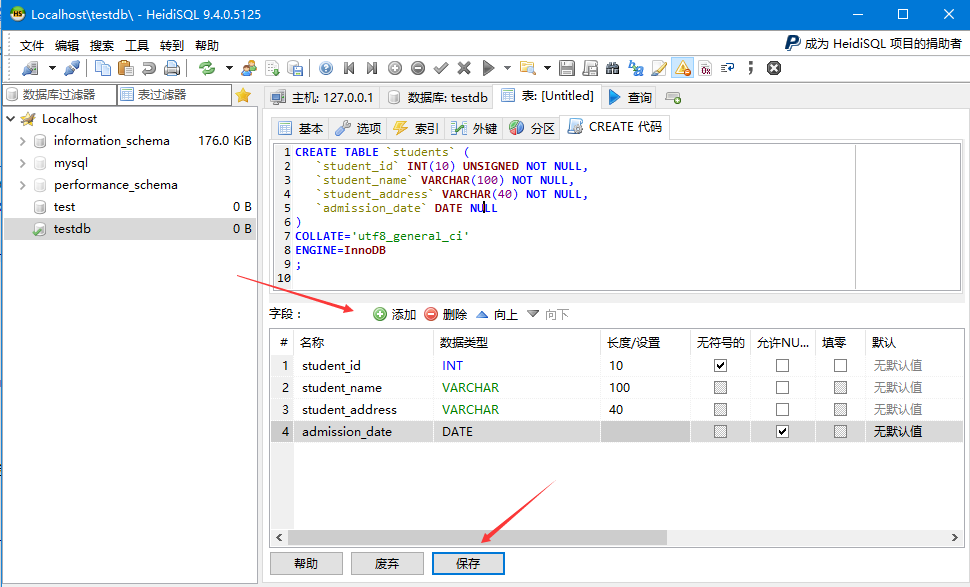This screenshot has width=970, height=587.
Task: Open the 工具 menu
Action: (136, 45)
